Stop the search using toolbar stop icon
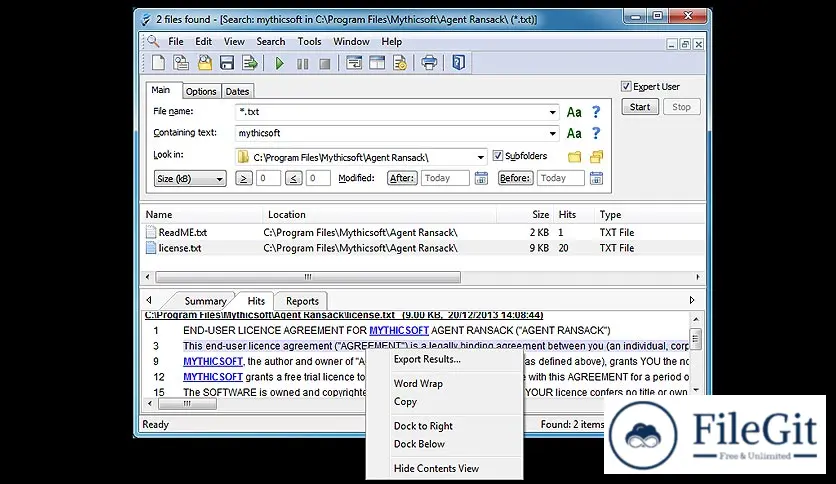Viewport: 836px width, 484px height. (325, 64)
